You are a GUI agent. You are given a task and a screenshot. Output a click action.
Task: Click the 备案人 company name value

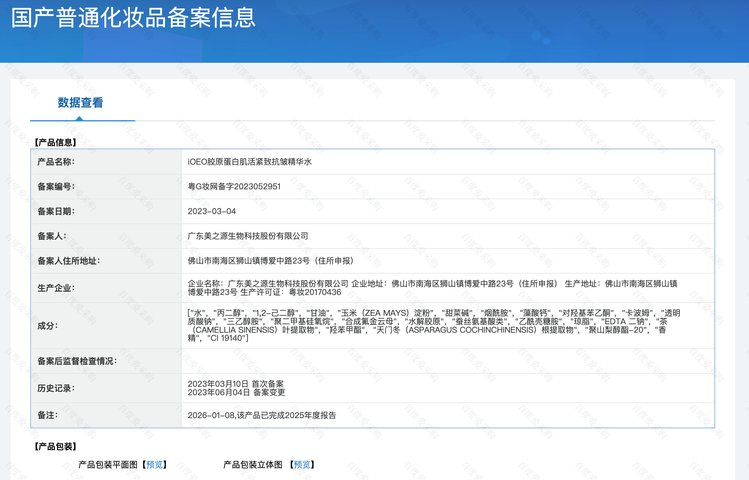click(x=248, y=236)
